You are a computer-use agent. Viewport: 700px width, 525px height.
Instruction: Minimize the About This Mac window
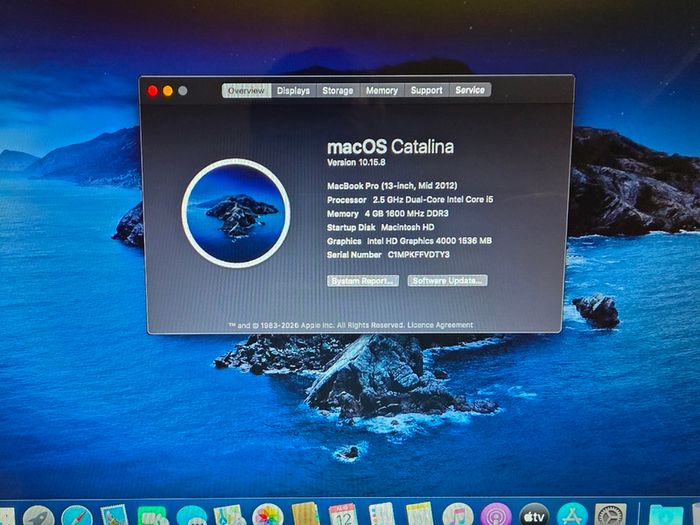click(x=168, y=91)
